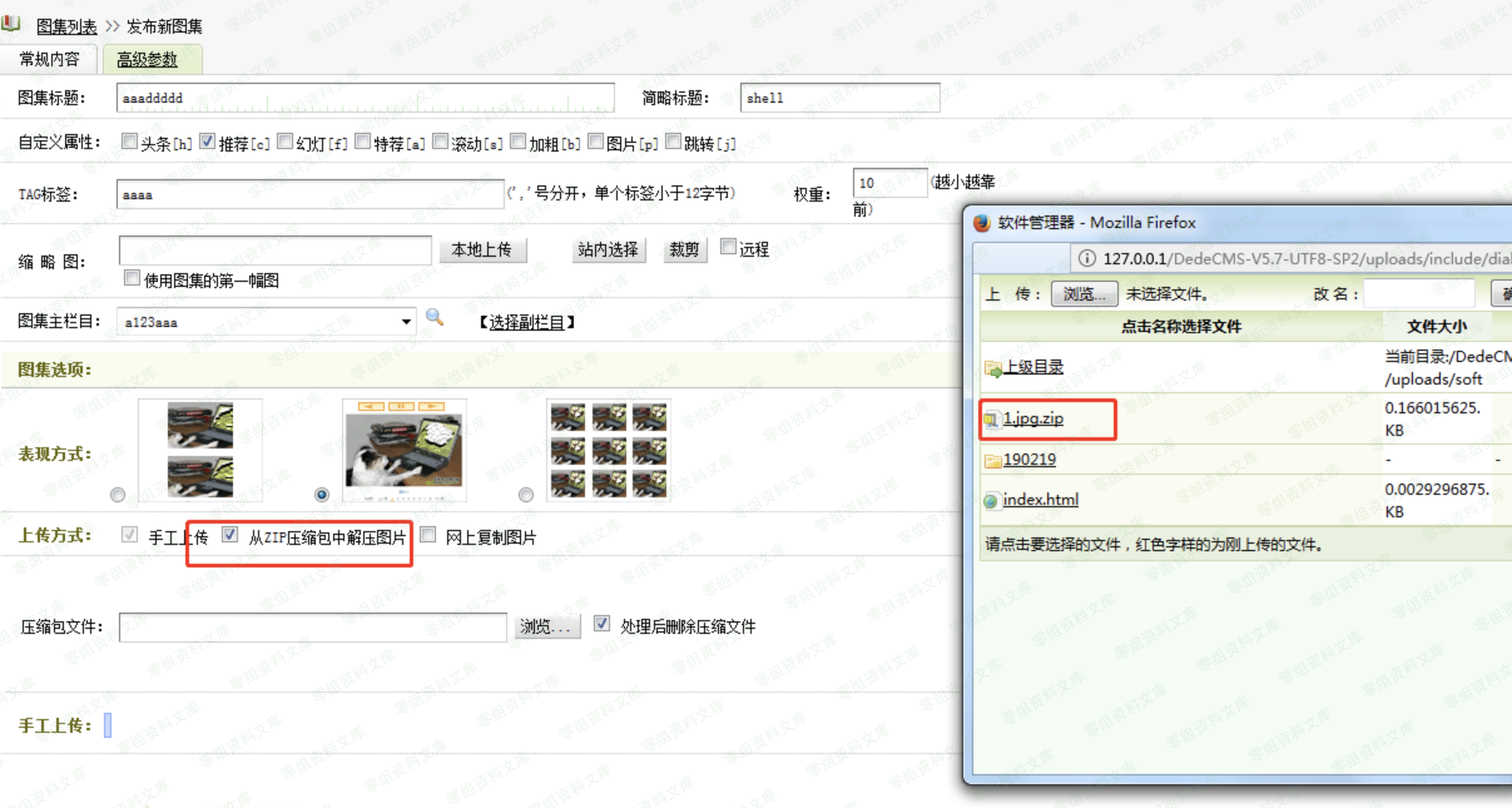The image size is (1512, 808).
Task: Click into the 压缩包文件 input field
Action: [x=313, y=627]
